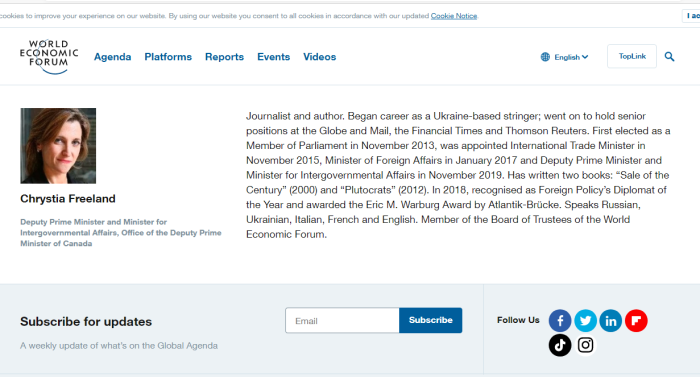Go to the Reports section
The width and height of the screenshot is (700, 377).
225,57
